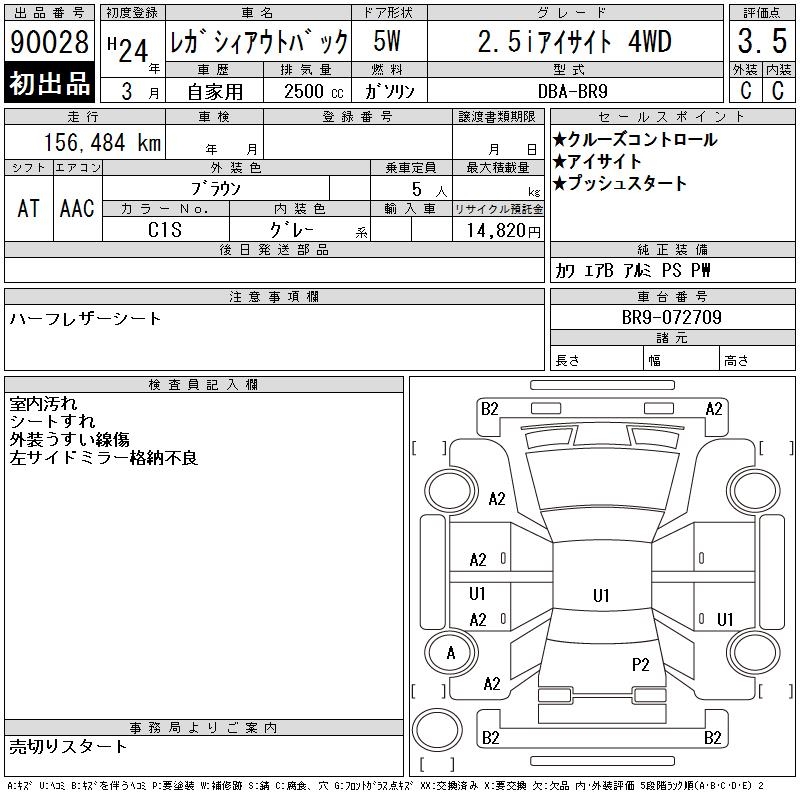Select the 長さ dimension field
The width and height of the screenshot is (800, 800).
click(x=596, y=360)
